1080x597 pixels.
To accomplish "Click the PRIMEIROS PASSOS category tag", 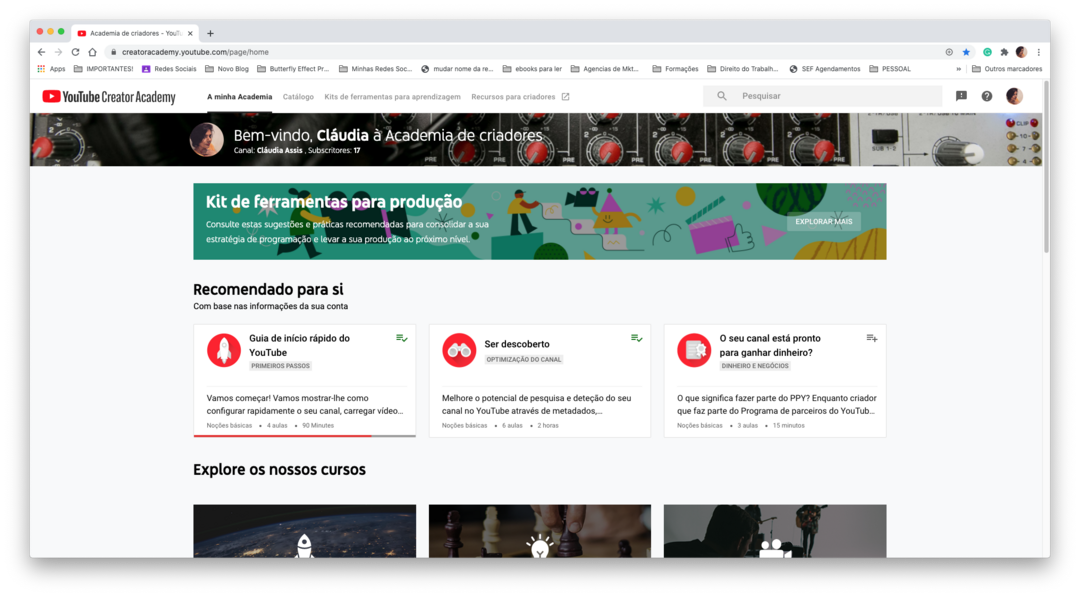I will point(280,366).
